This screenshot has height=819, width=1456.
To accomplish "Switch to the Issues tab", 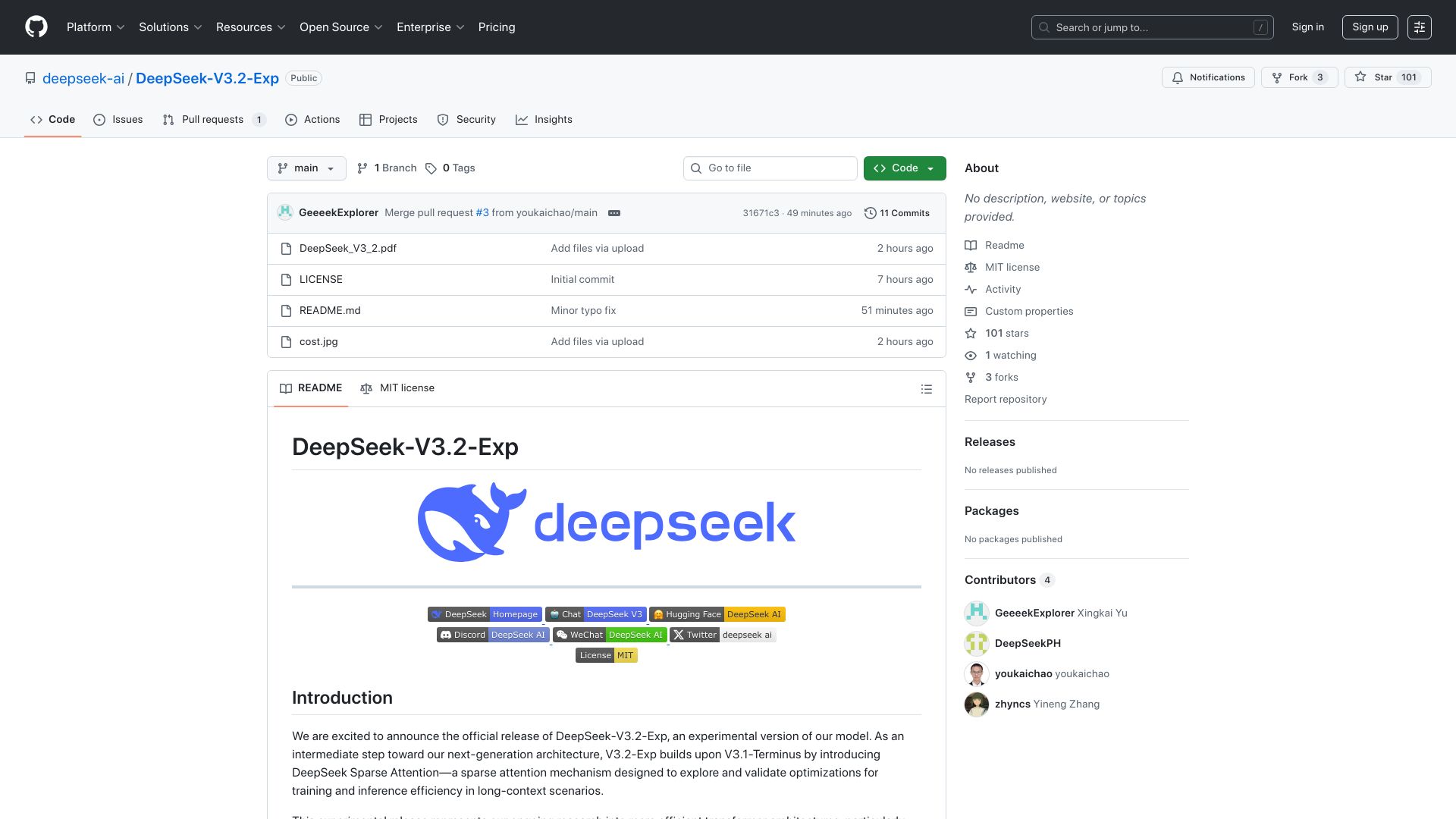I will point(118,120).
